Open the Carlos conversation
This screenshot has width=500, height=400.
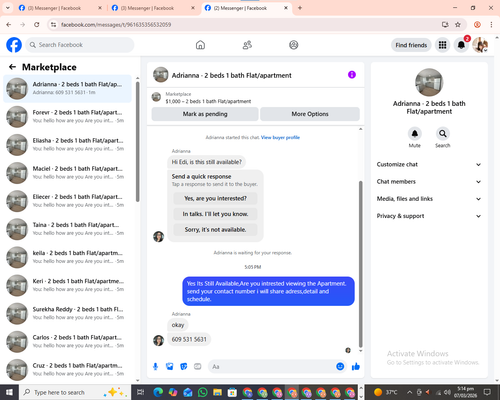click(67, 342)
